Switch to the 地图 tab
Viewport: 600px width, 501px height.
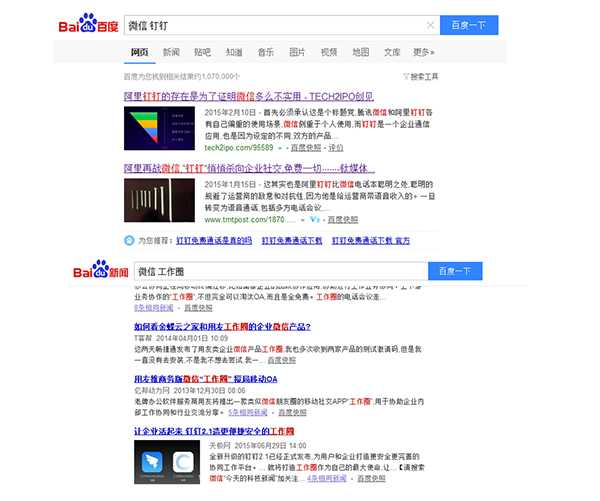click(360, 52)
